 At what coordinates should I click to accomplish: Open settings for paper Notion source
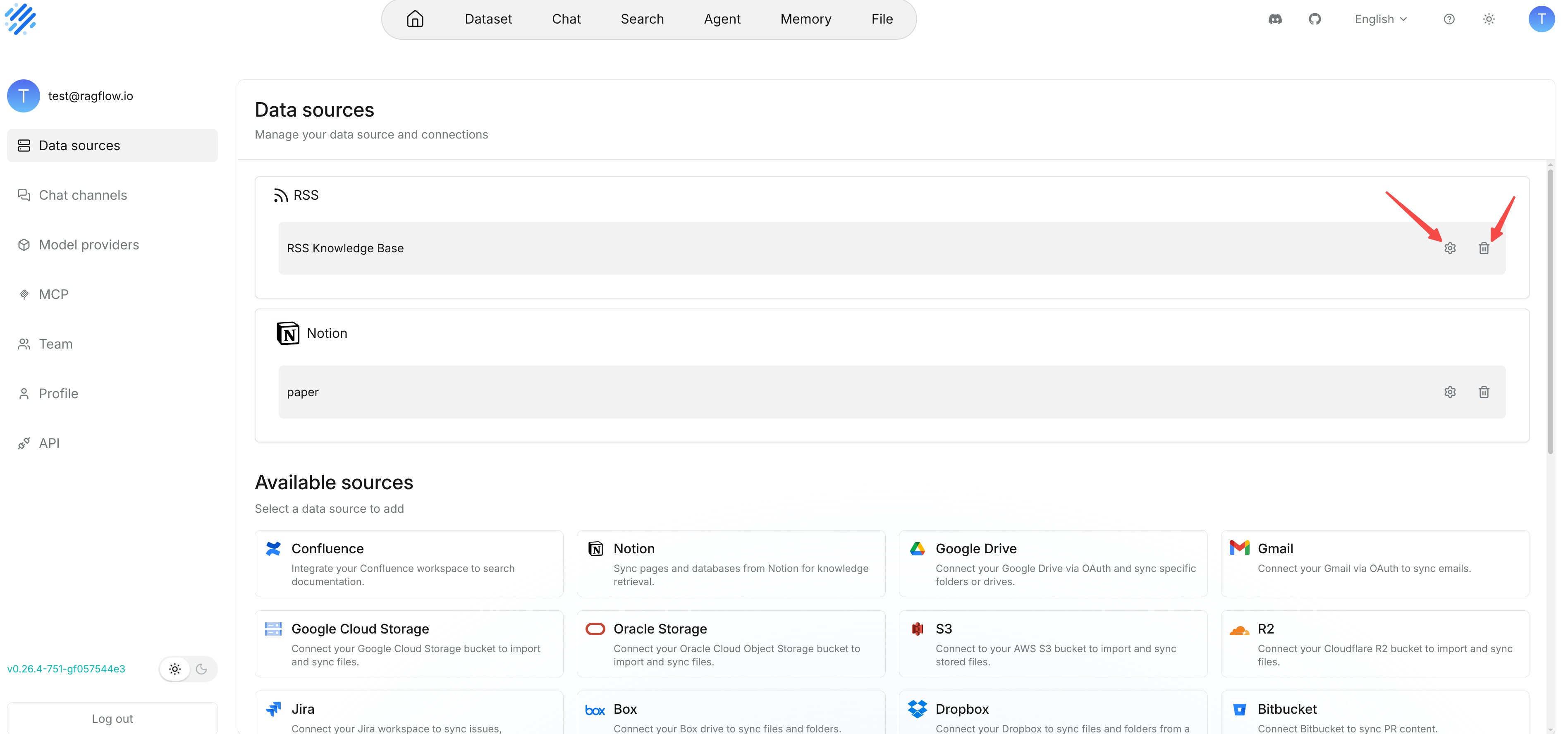[x=1450, y=392]
